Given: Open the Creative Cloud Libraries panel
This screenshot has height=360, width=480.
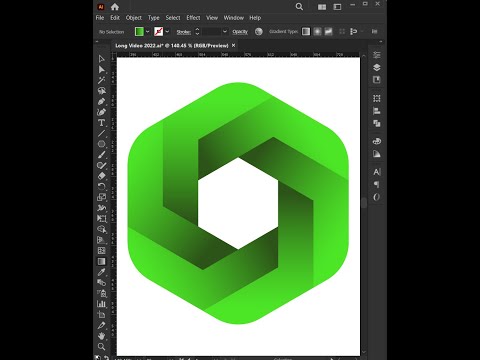Looking at the screenshot, I should [x=377, y=141].
